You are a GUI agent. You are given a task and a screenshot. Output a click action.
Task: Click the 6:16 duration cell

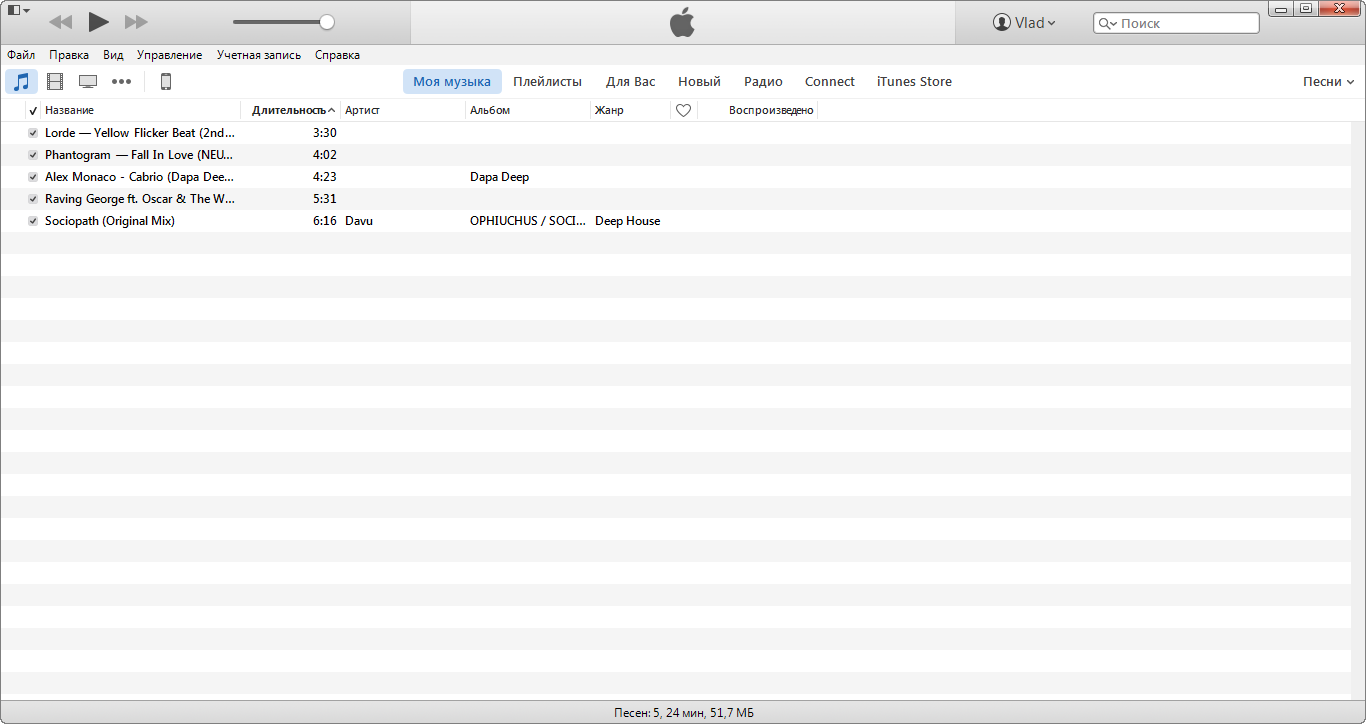tap(324, 221)
